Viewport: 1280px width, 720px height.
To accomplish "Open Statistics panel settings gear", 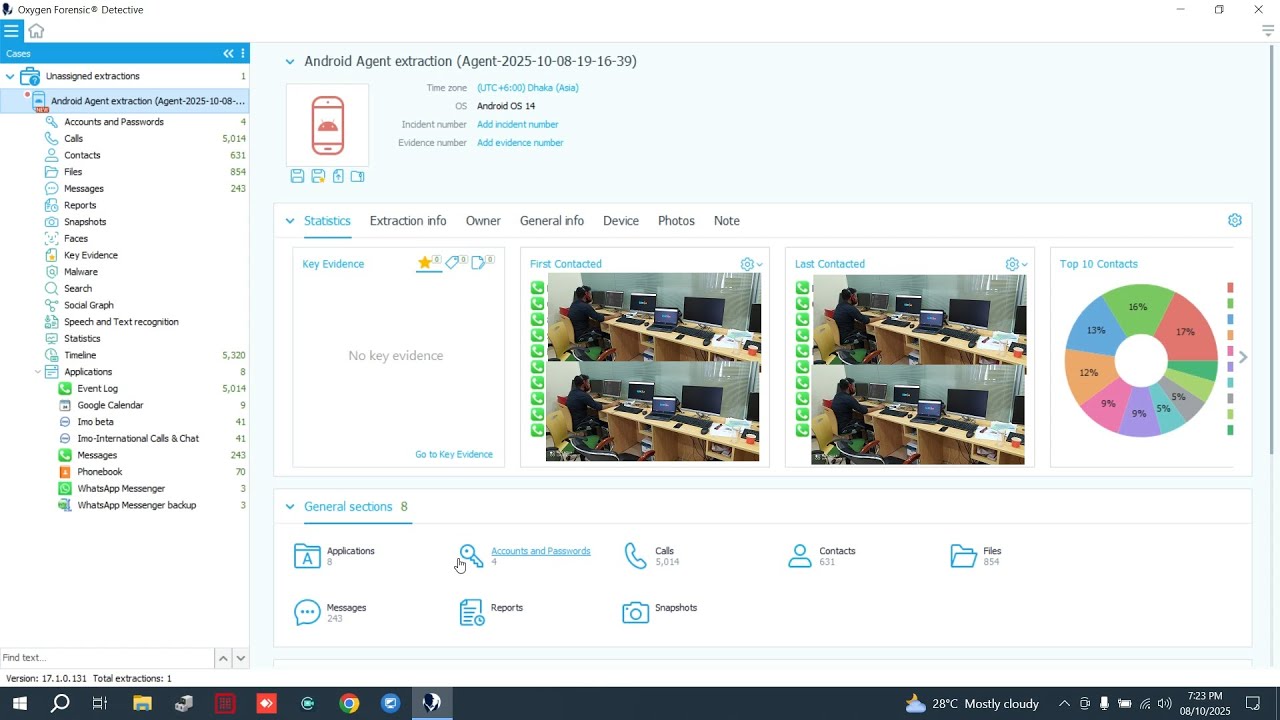I will tap(1235, 220).
